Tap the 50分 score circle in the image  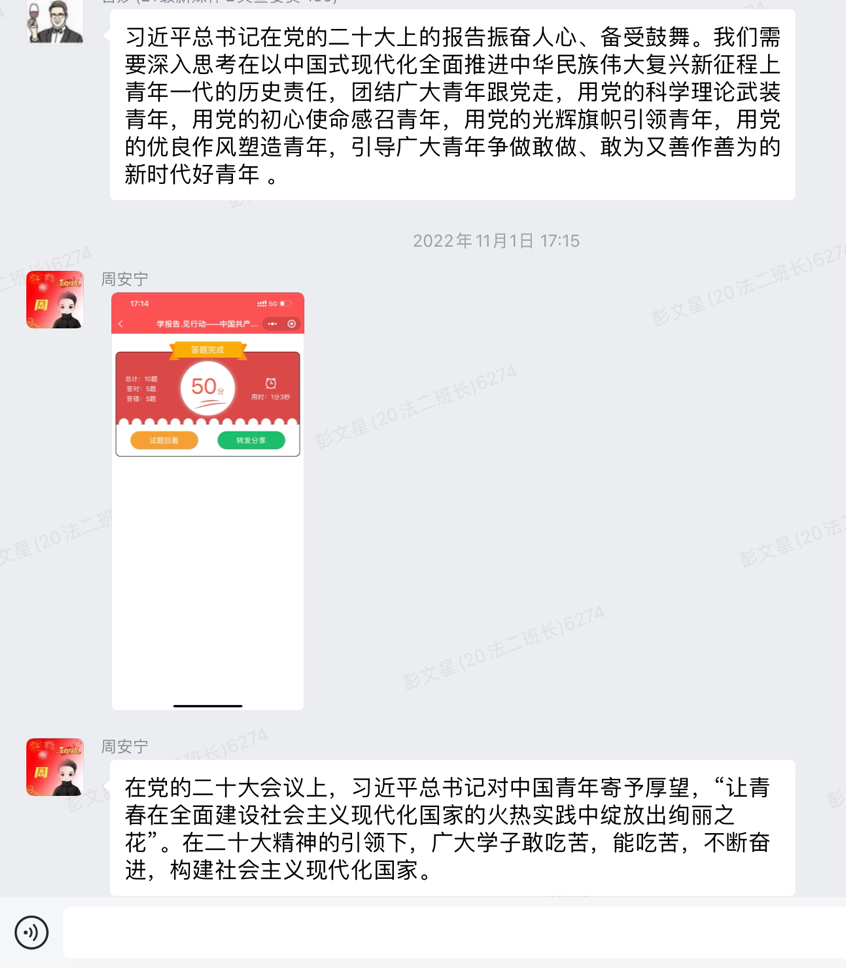pos(207,388)
